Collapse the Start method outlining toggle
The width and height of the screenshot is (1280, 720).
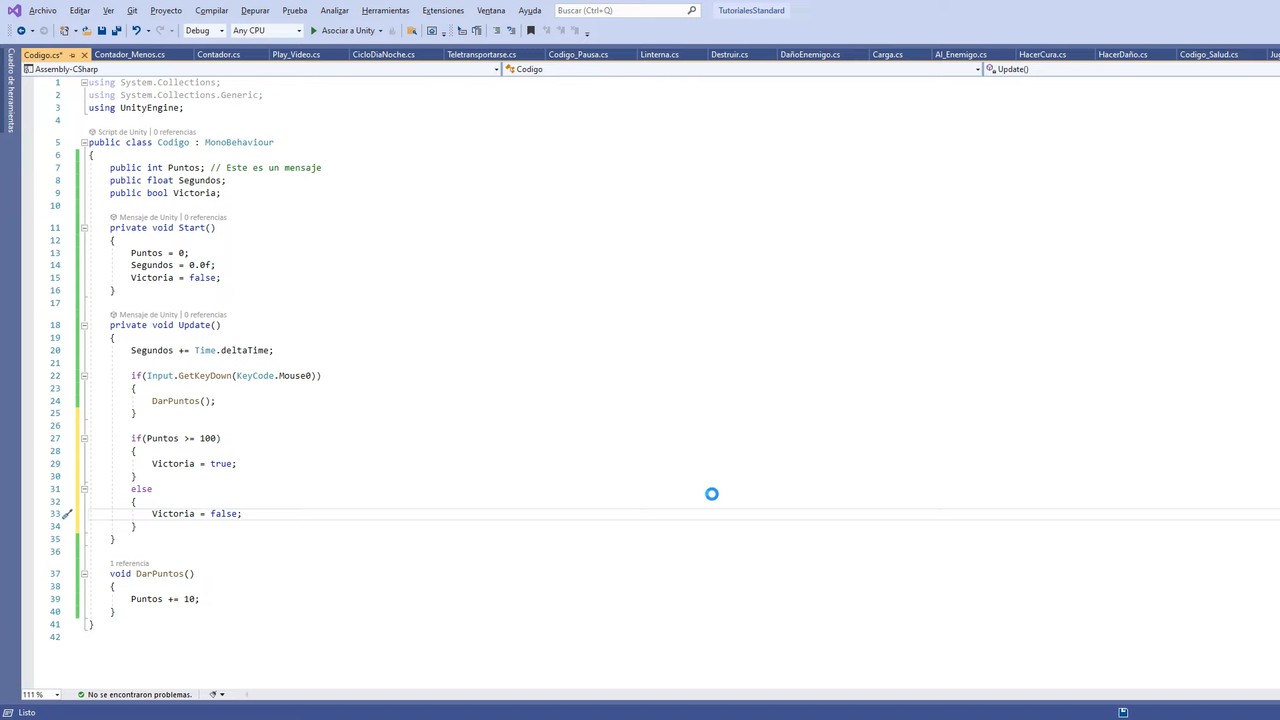(x=84, y=228)
